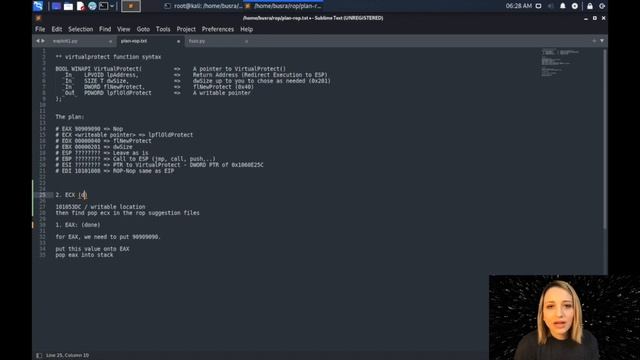Screen dimensions: 640x360
Task: Switch to plan-rop Sublime taskbar window
Action: click(284, 6)
